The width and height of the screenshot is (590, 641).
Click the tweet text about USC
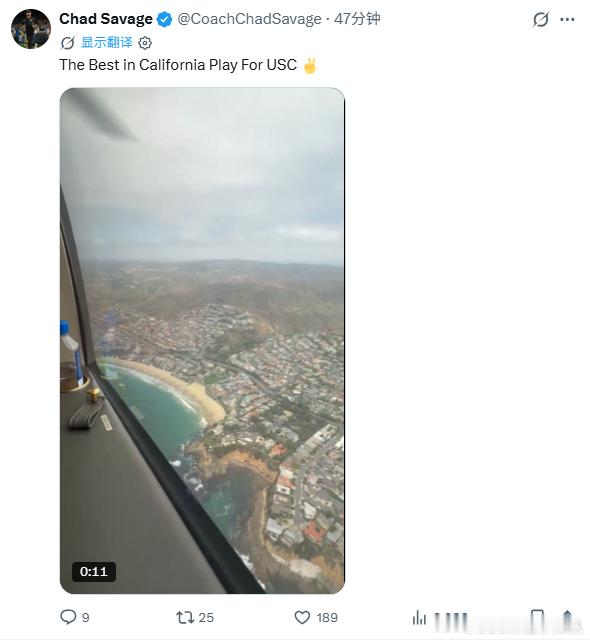pyautogui.click(x=178, y=65)
